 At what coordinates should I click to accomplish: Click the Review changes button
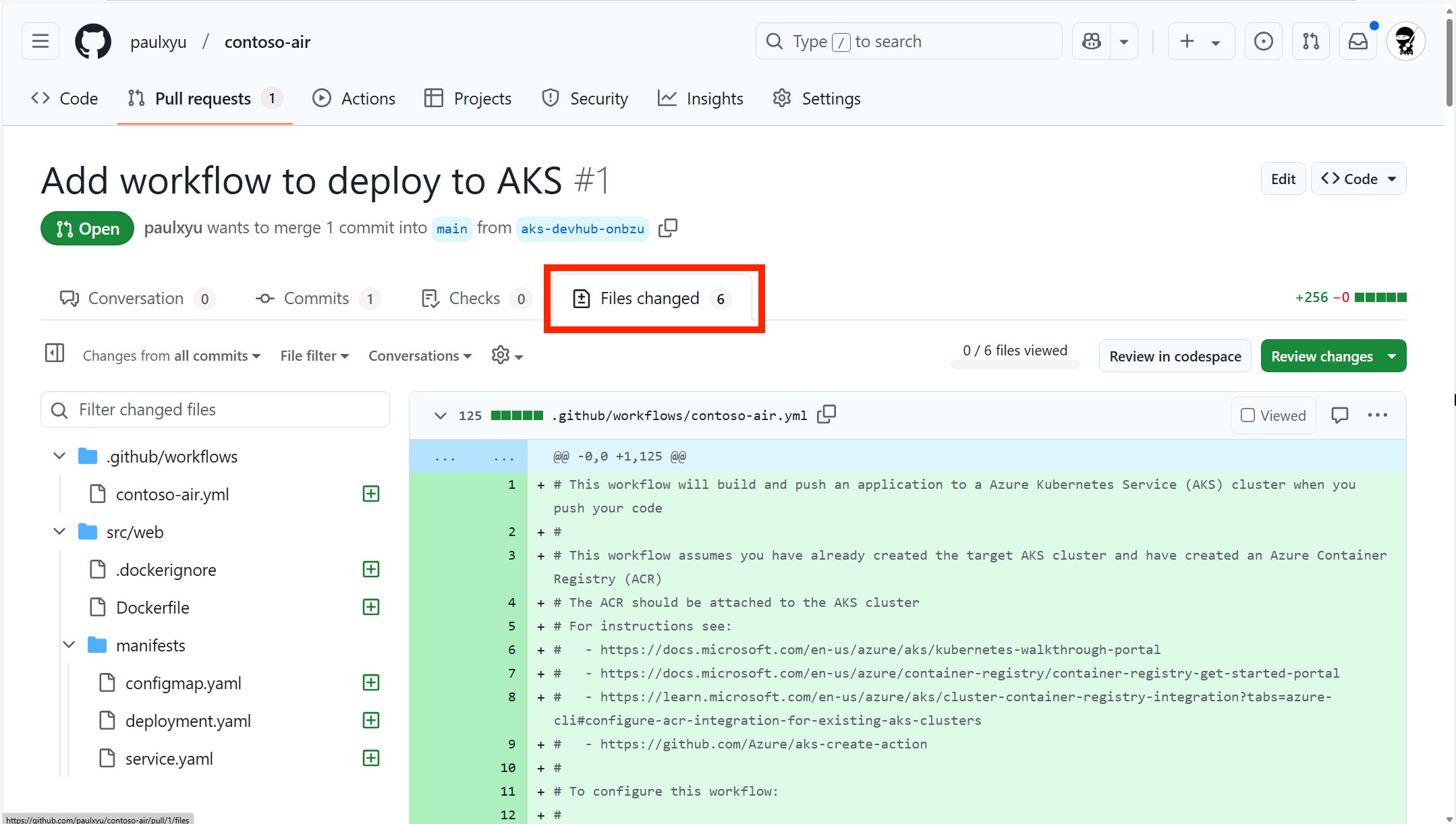click(1333, 356)
